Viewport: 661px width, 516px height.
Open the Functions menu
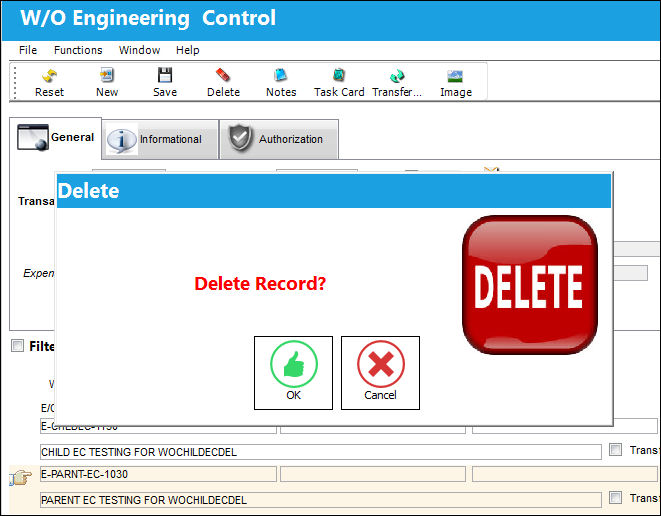click(78, 50)
